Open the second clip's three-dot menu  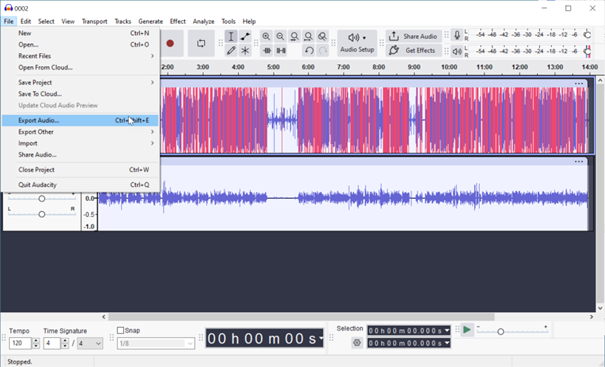coord(579,161)
